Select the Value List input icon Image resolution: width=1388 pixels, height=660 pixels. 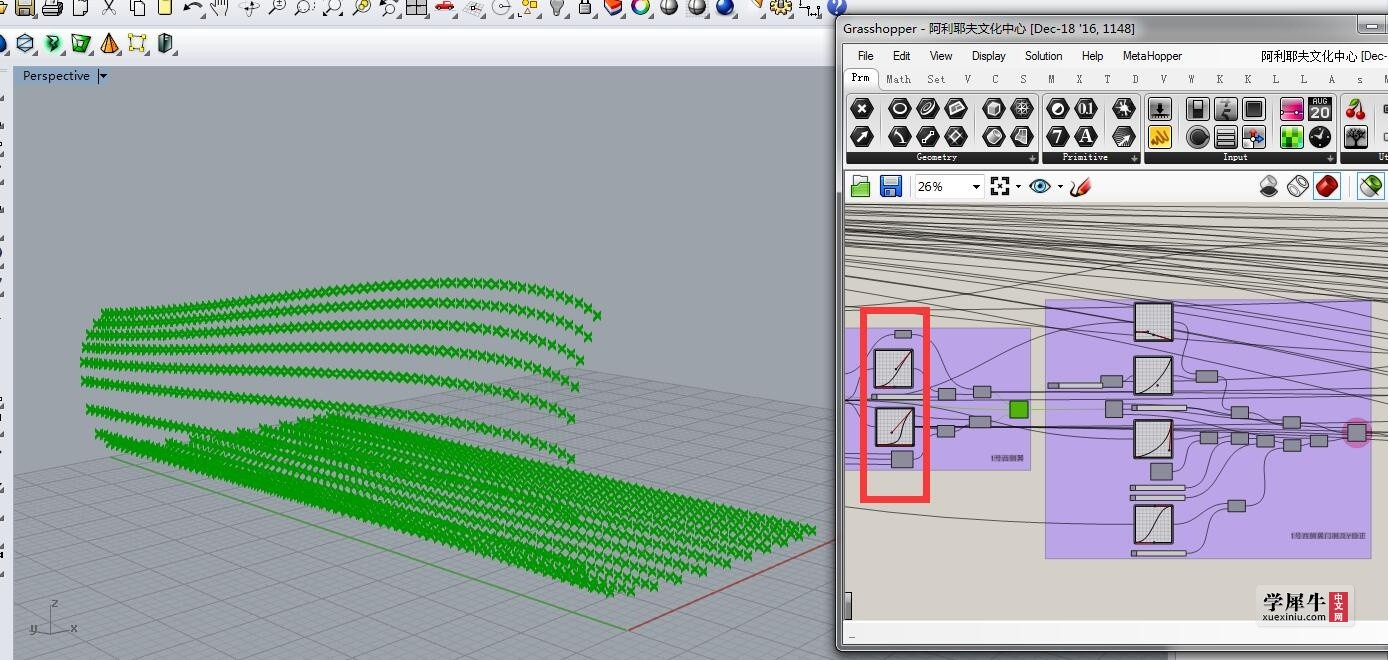click(x=1226, y=136)
